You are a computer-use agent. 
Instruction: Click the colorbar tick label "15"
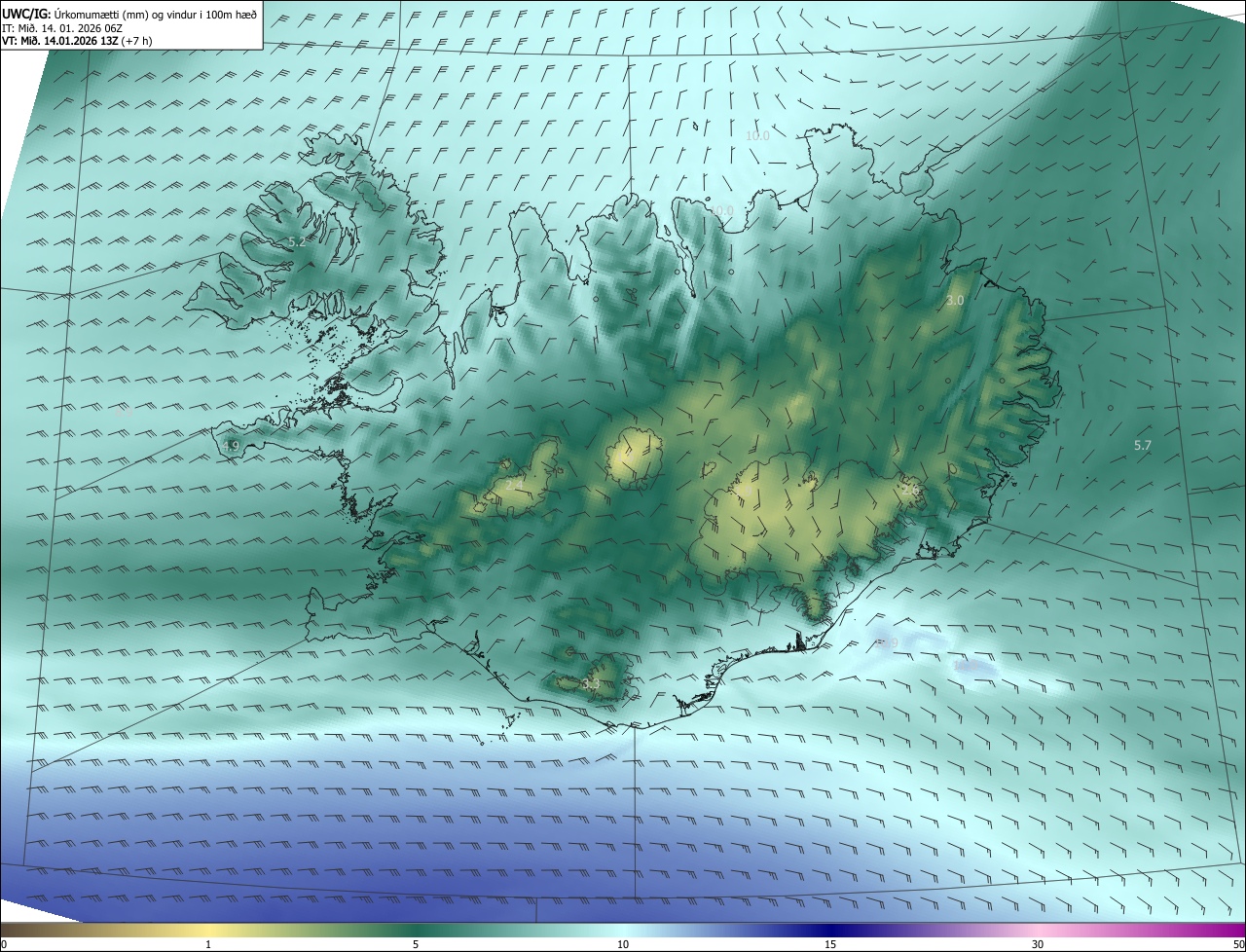tap(830, 944)
